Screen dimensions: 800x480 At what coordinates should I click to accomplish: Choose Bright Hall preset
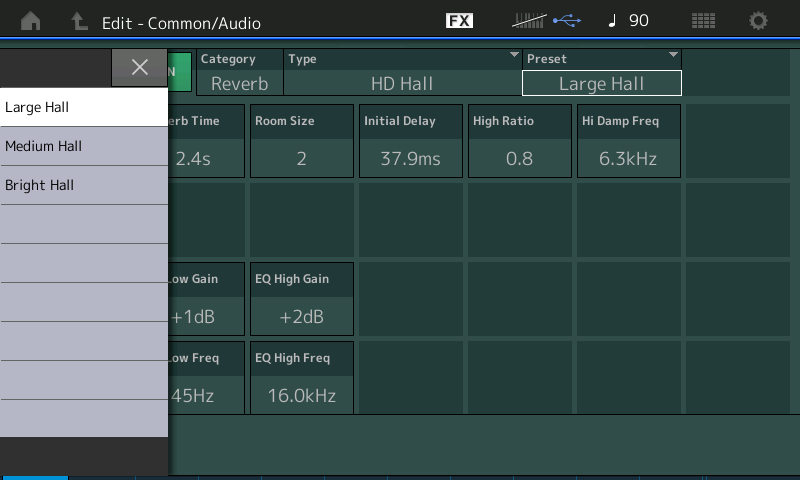[x=84, y=185]
